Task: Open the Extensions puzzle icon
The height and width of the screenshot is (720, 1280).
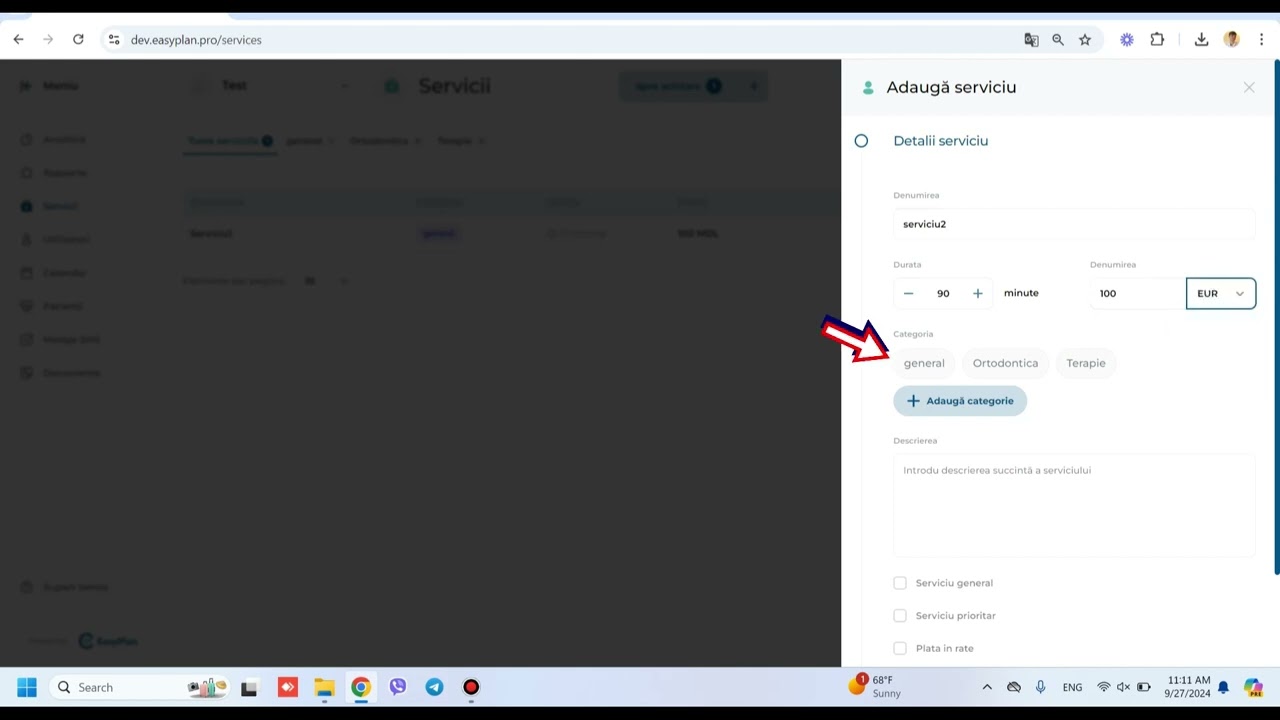Action: [1157, 40]
